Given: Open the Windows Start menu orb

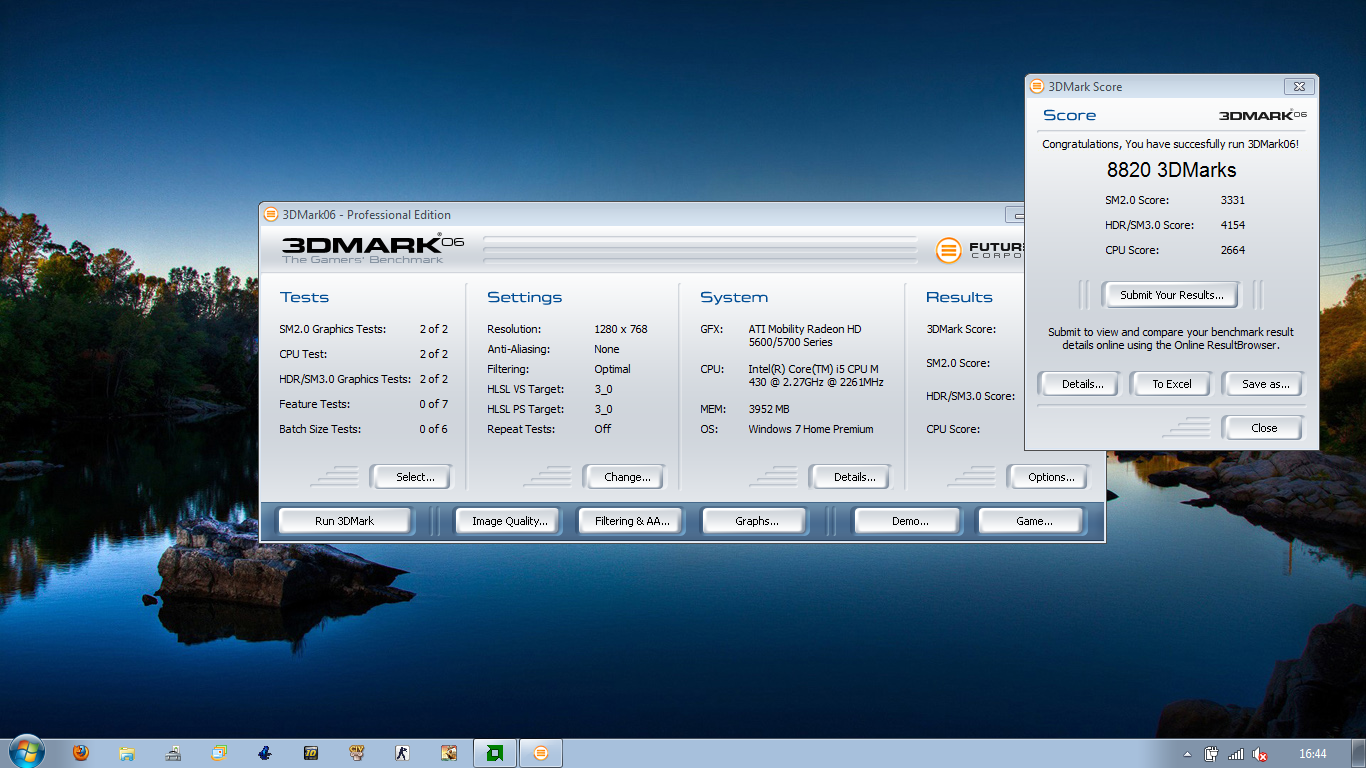Looking at the screenshot, I should pyautogui.click(x=25, y=752).
